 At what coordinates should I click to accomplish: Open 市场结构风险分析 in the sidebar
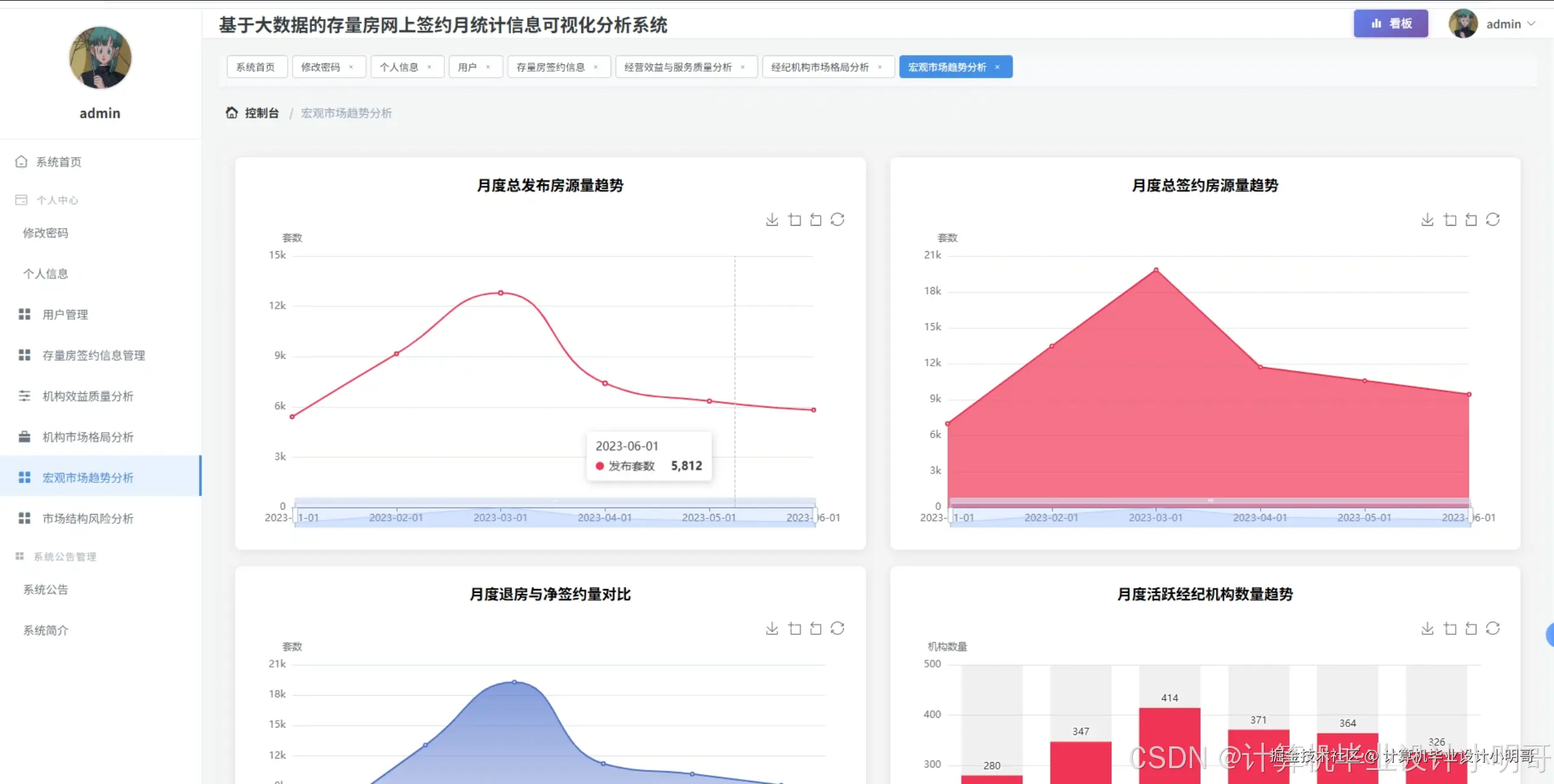pos(87,518)
